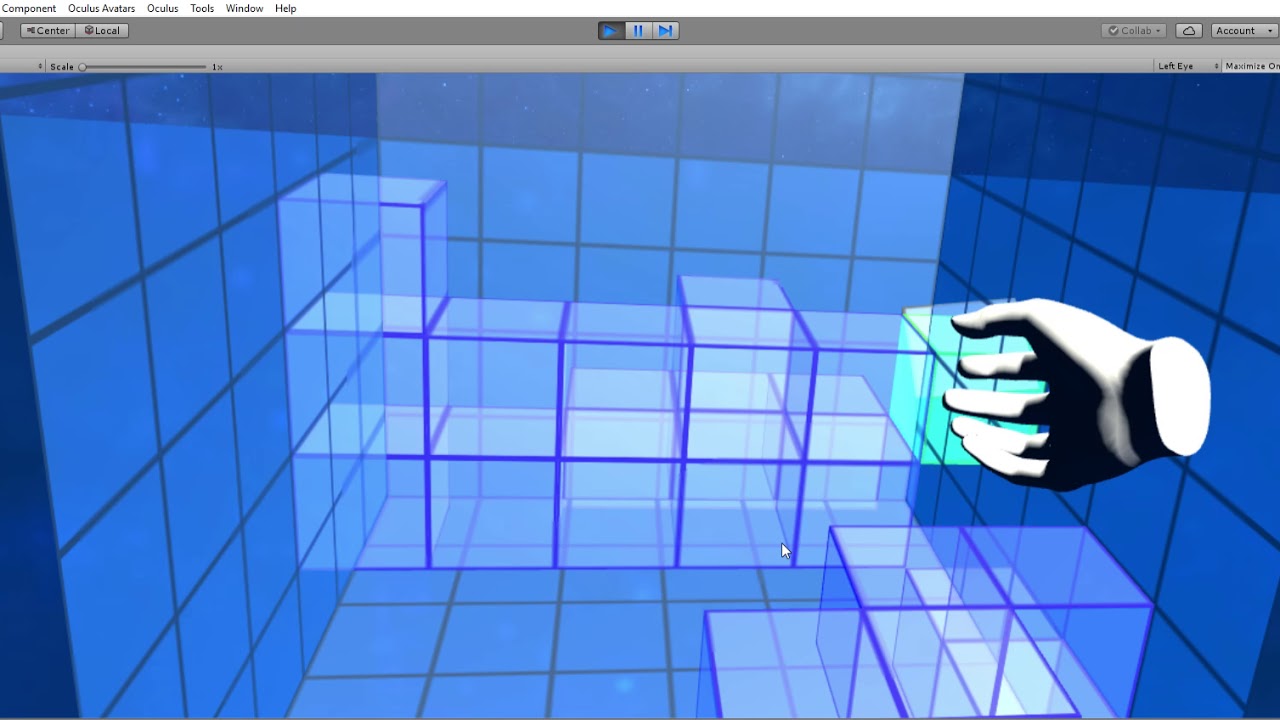Open the Collab dropdown

tap(1135, 31)
